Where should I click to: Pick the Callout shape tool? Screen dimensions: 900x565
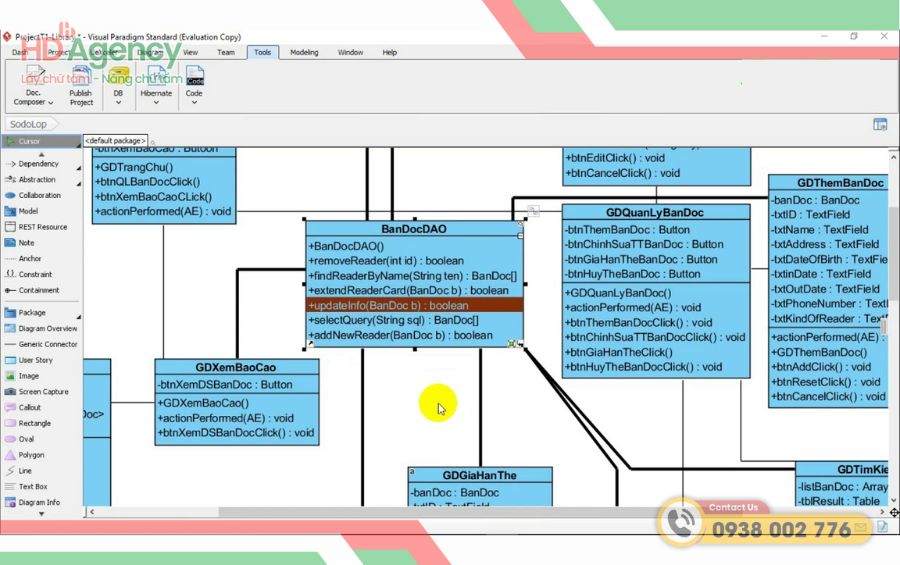tap(29, 408)
